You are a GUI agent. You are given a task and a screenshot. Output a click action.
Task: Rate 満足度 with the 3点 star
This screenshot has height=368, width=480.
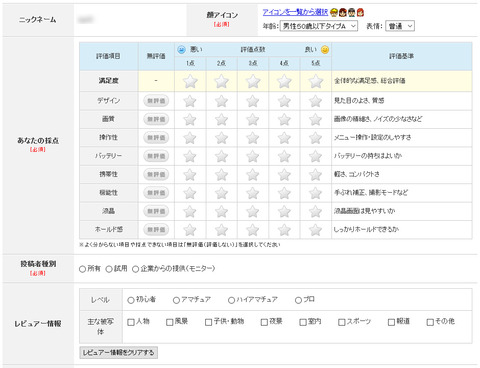click(253, 81)
